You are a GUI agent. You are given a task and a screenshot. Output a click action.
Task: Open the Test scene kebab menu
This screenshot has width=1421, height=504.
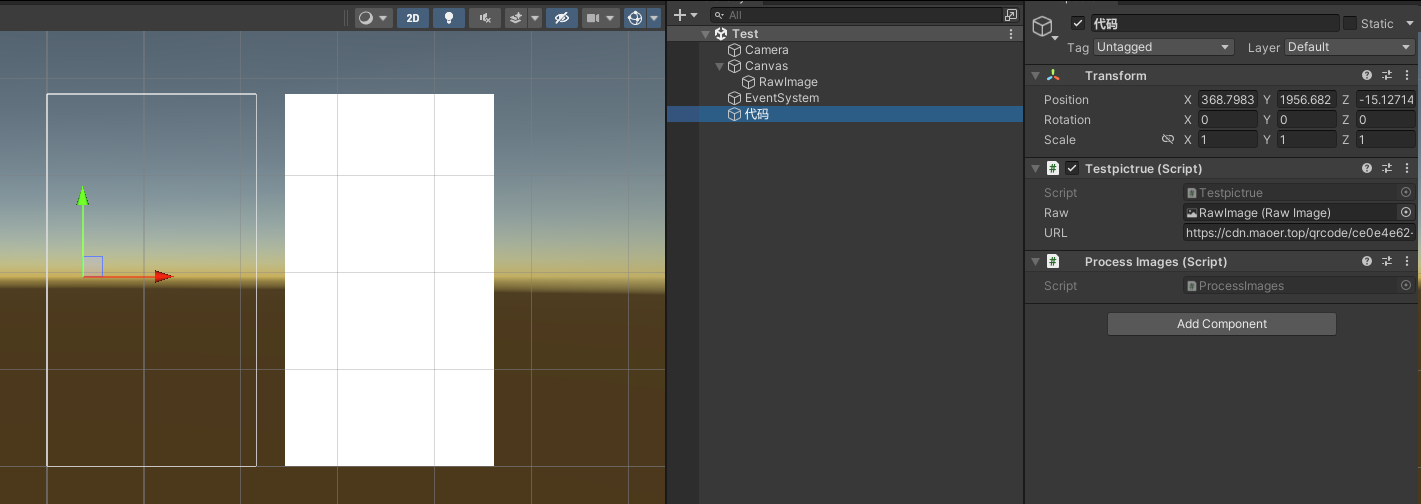point(1011,34)
